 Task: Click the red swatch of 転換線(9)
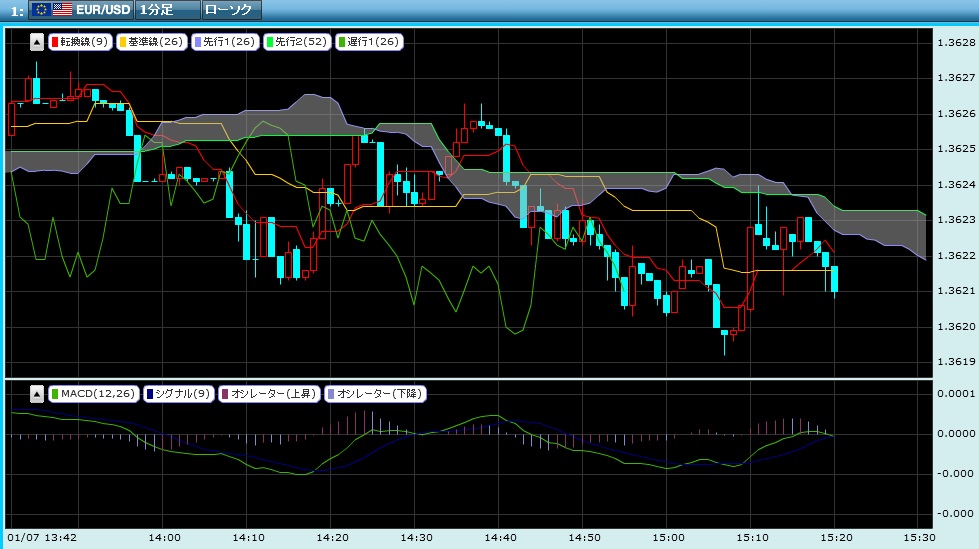(x=55, y=42)
